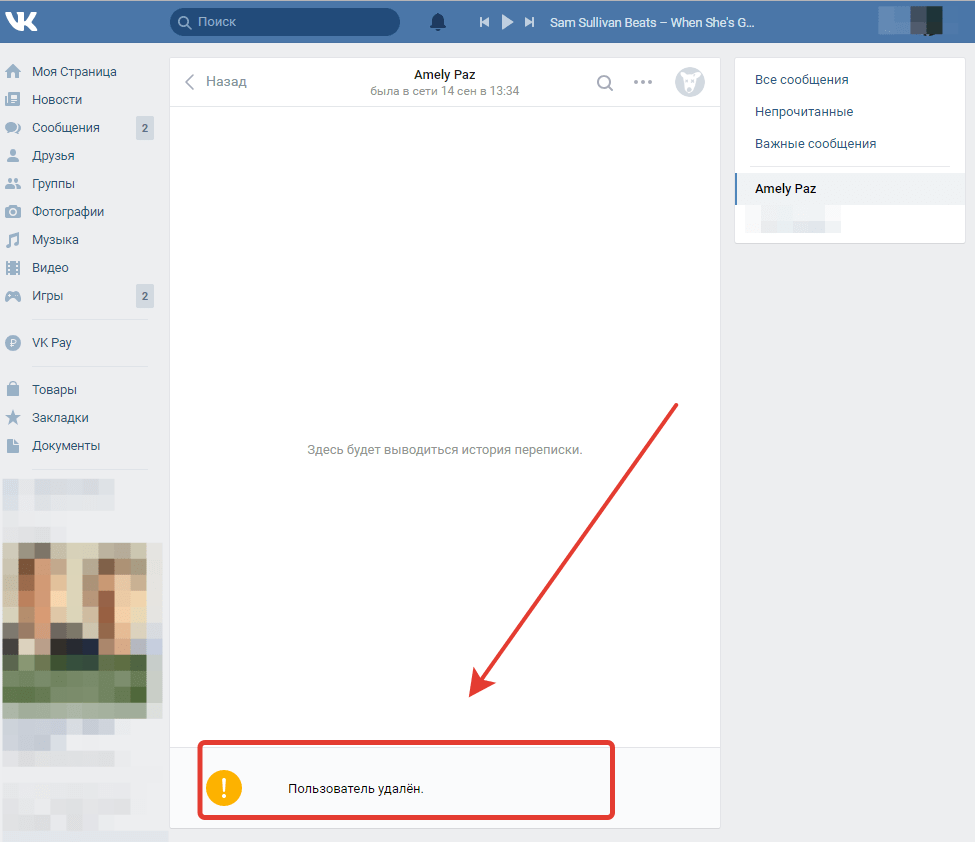The width and height of the screenshot is (975, 842).
Task: Play the current audio track
Action: point(507,22)
